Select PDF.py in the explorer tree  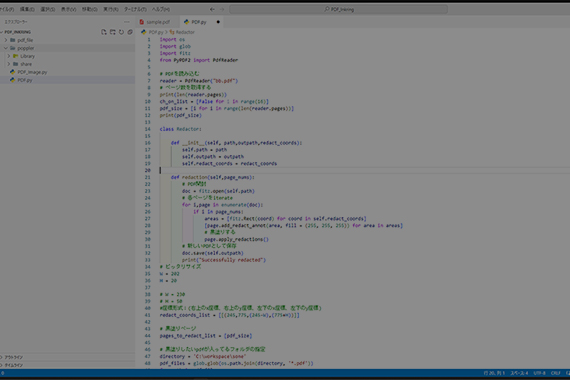point(25,80)
